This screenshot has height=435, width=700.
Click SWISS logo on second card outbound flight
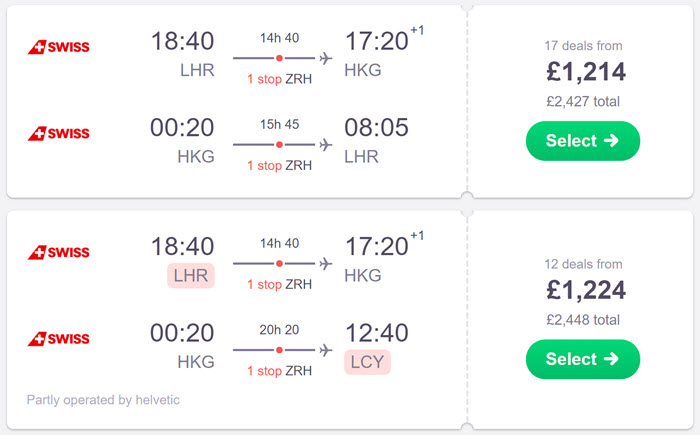click(58, 252)
